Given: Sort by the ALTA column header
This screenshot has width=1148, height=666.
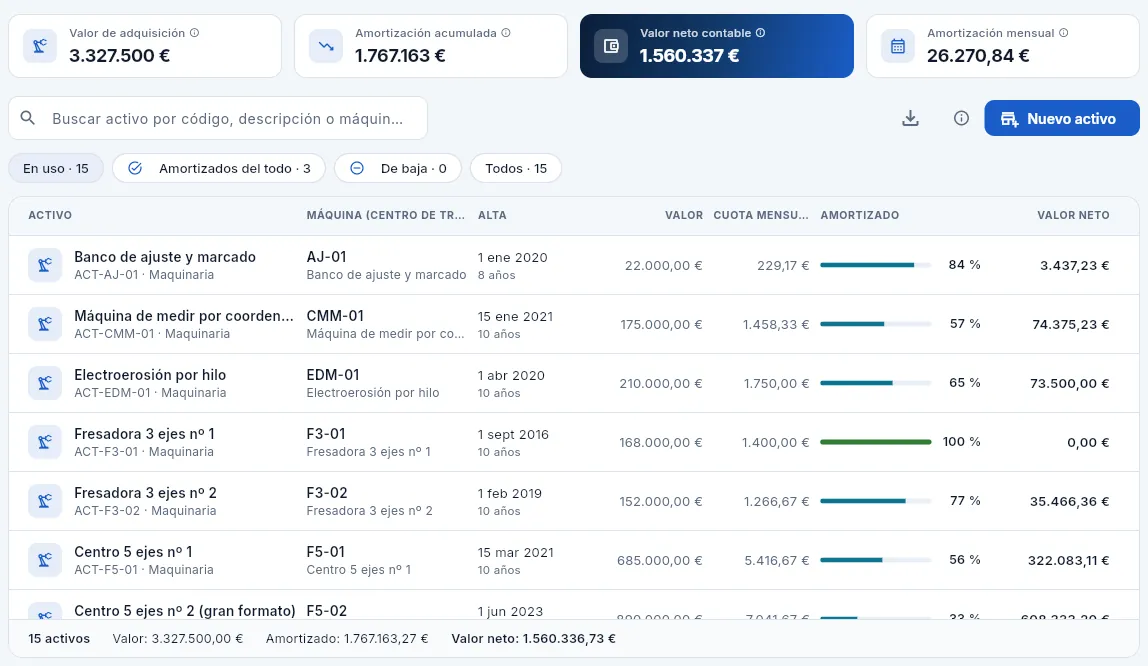Looking at the screenshot, I should tap(492, 215).
